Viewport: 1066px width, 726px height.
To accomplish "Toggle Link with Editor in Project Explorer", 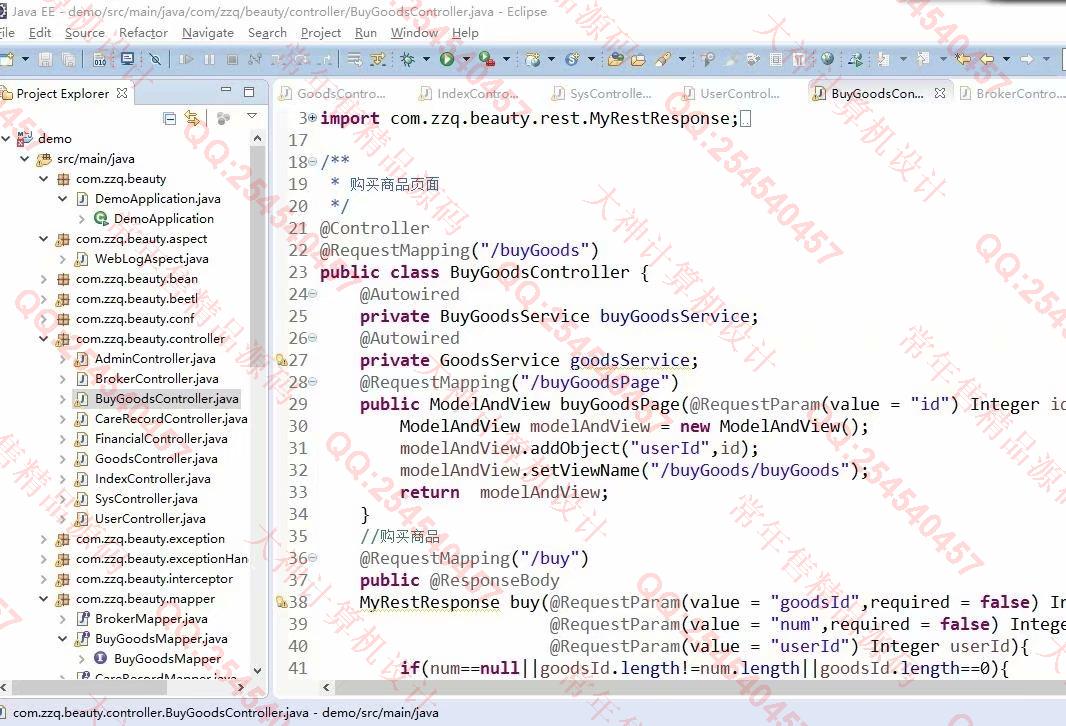I will [x=192, y=119].
